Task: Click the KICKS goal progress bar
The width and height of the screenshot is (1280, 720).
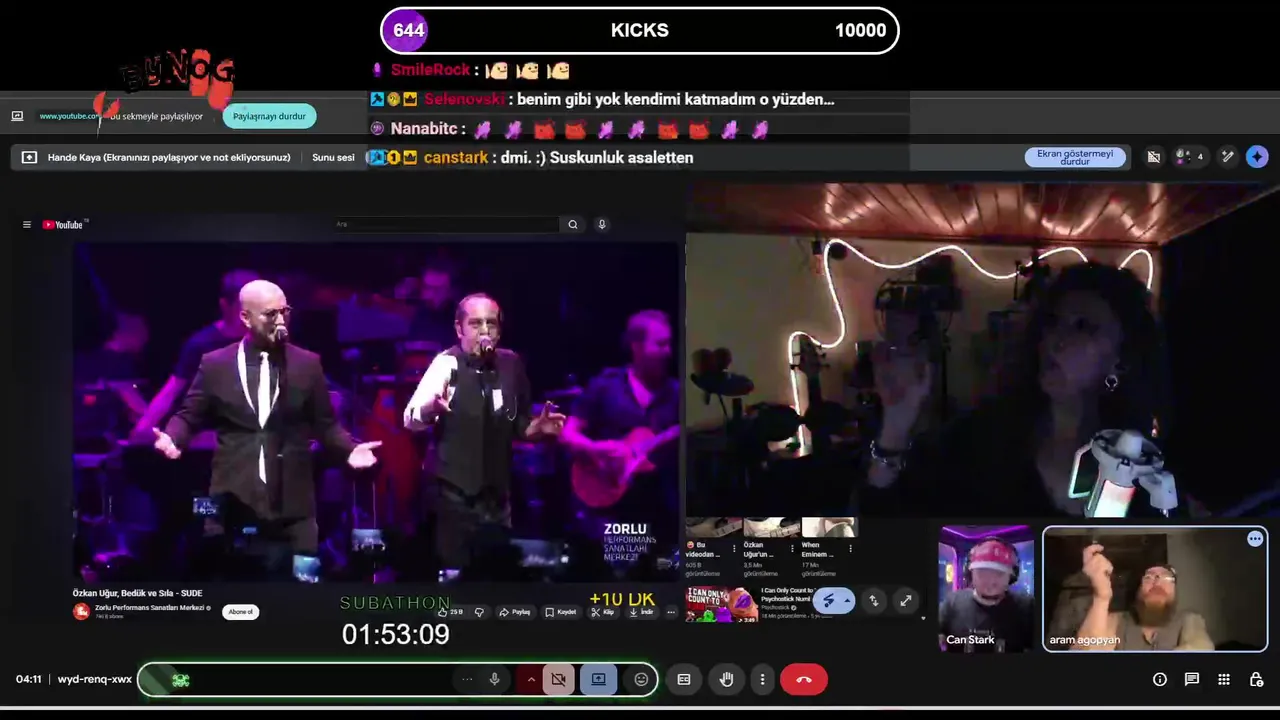Action: pyautogui.click(x=640, y=30)
